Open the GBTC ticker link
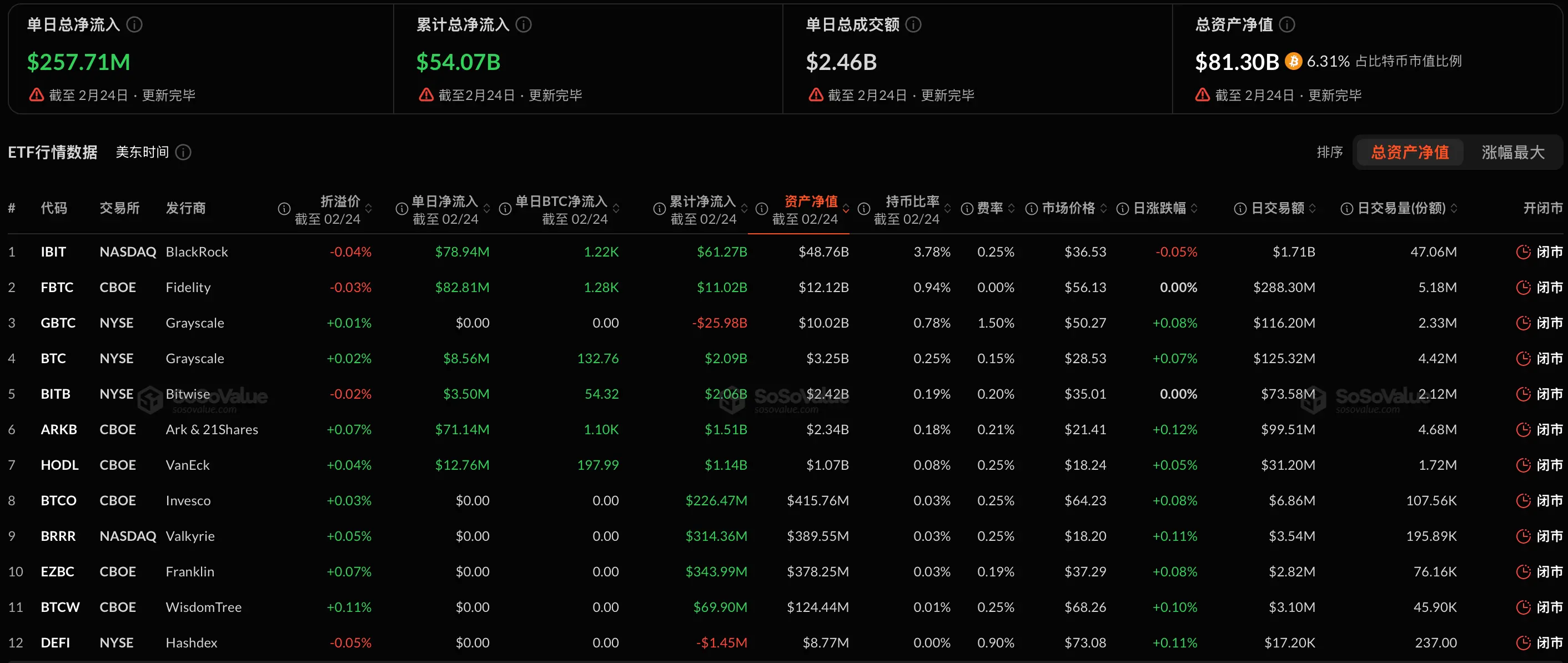Image resolution: width=1568 pixels, height=663 pixels. point(58,323)
